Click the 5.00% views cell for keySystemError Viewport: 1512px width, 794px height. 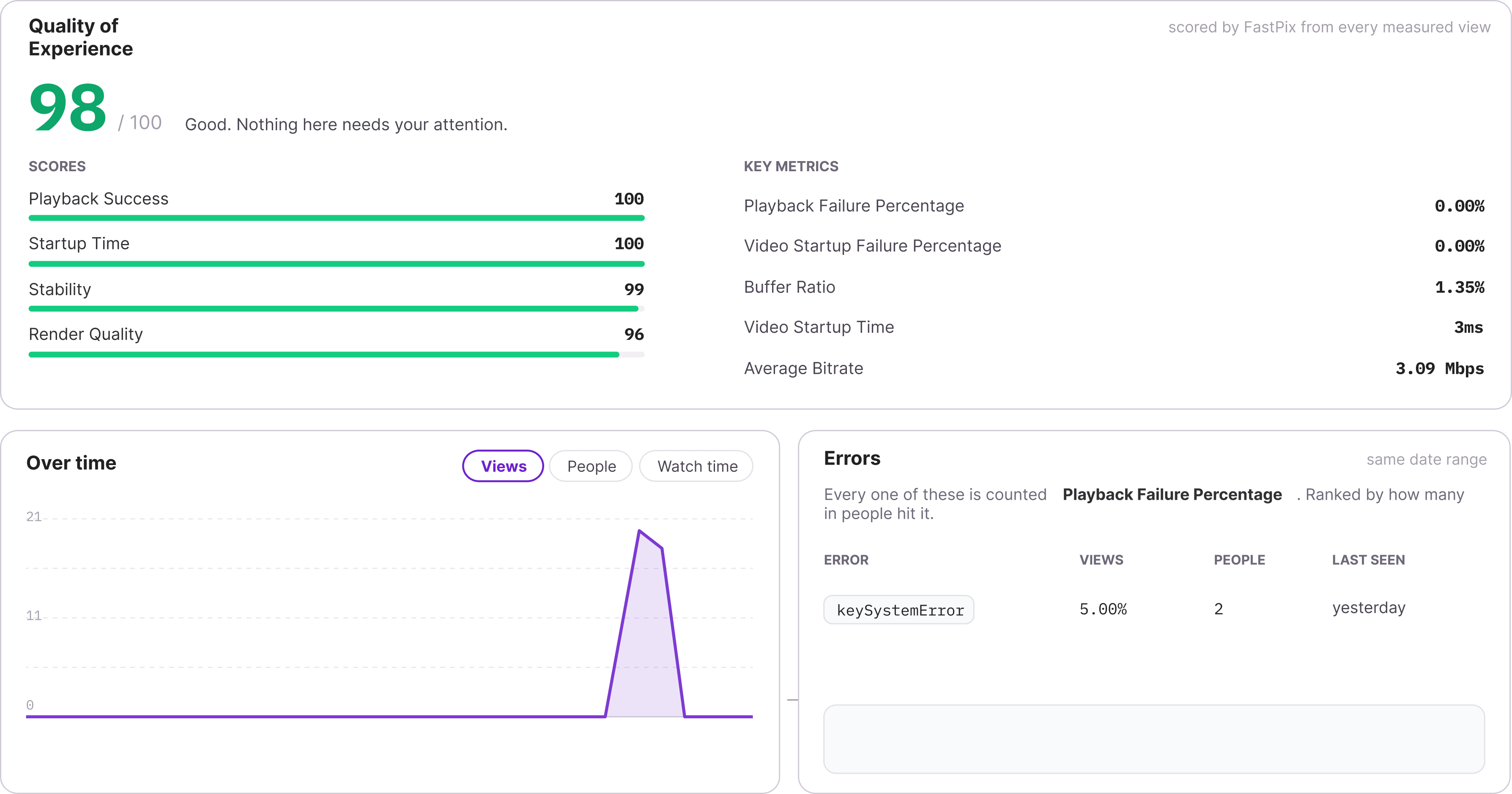pos(1103,609)
